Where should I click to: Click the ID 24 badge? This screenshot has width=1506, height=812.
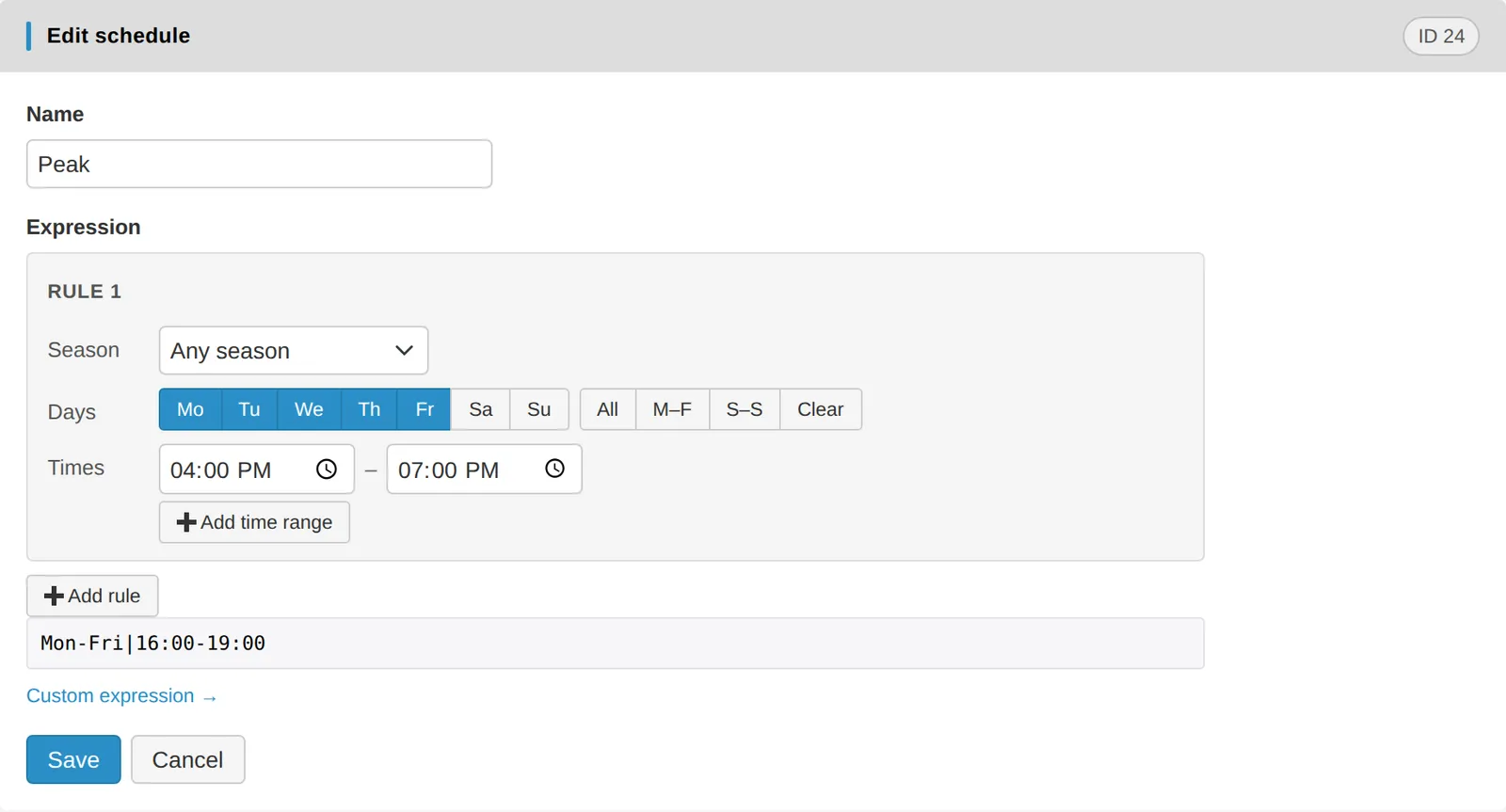point(1441,36)
